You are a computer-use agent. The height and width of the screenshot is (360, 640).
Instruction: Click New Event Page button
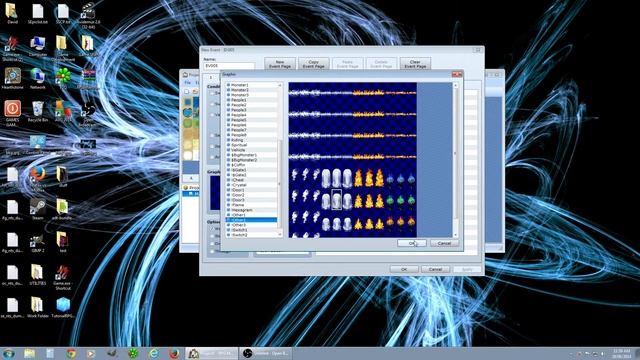pos(280,64)
